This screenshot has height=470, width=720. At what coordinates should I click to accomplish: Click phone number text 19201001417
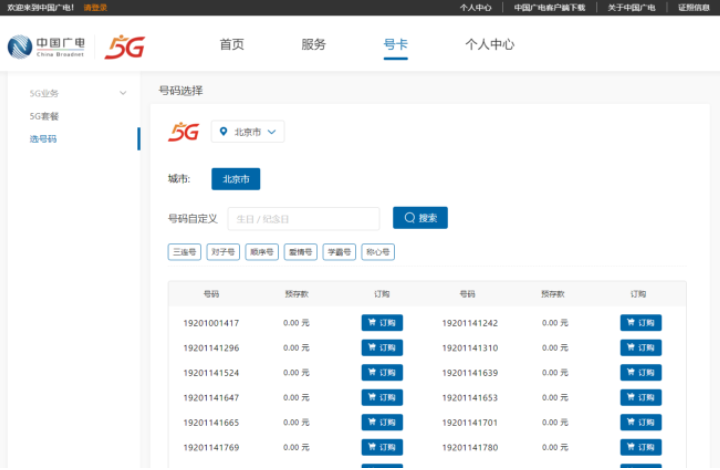[x=211, y=323]
